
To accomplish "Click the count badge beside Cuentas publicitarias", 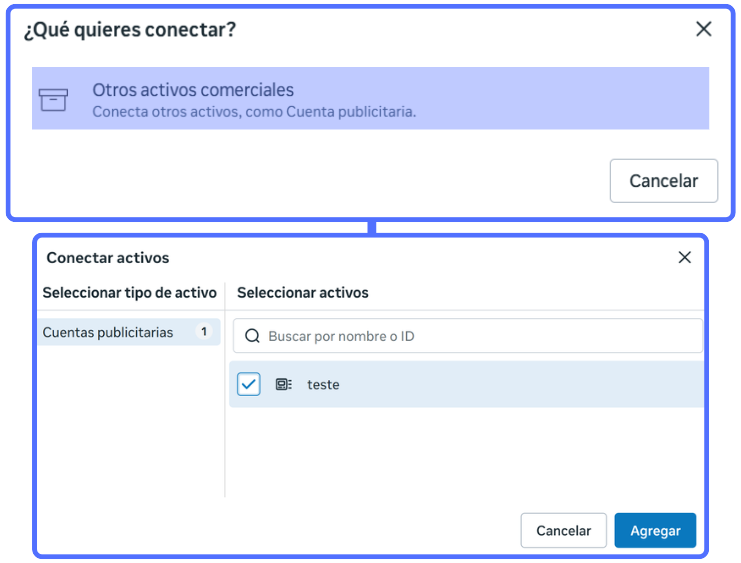I will click(204, 332).
